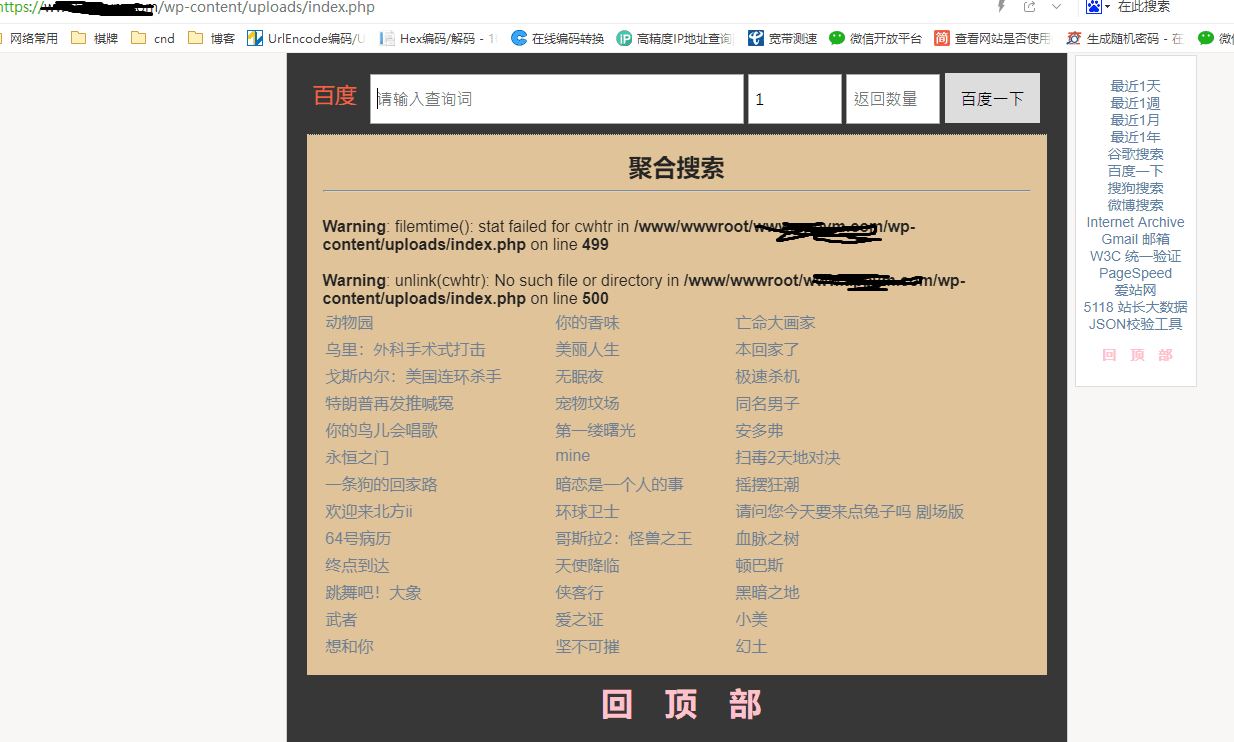1234x742 pixels.
Task: Click the 百度一下 search button
Action: pos(992,99)
